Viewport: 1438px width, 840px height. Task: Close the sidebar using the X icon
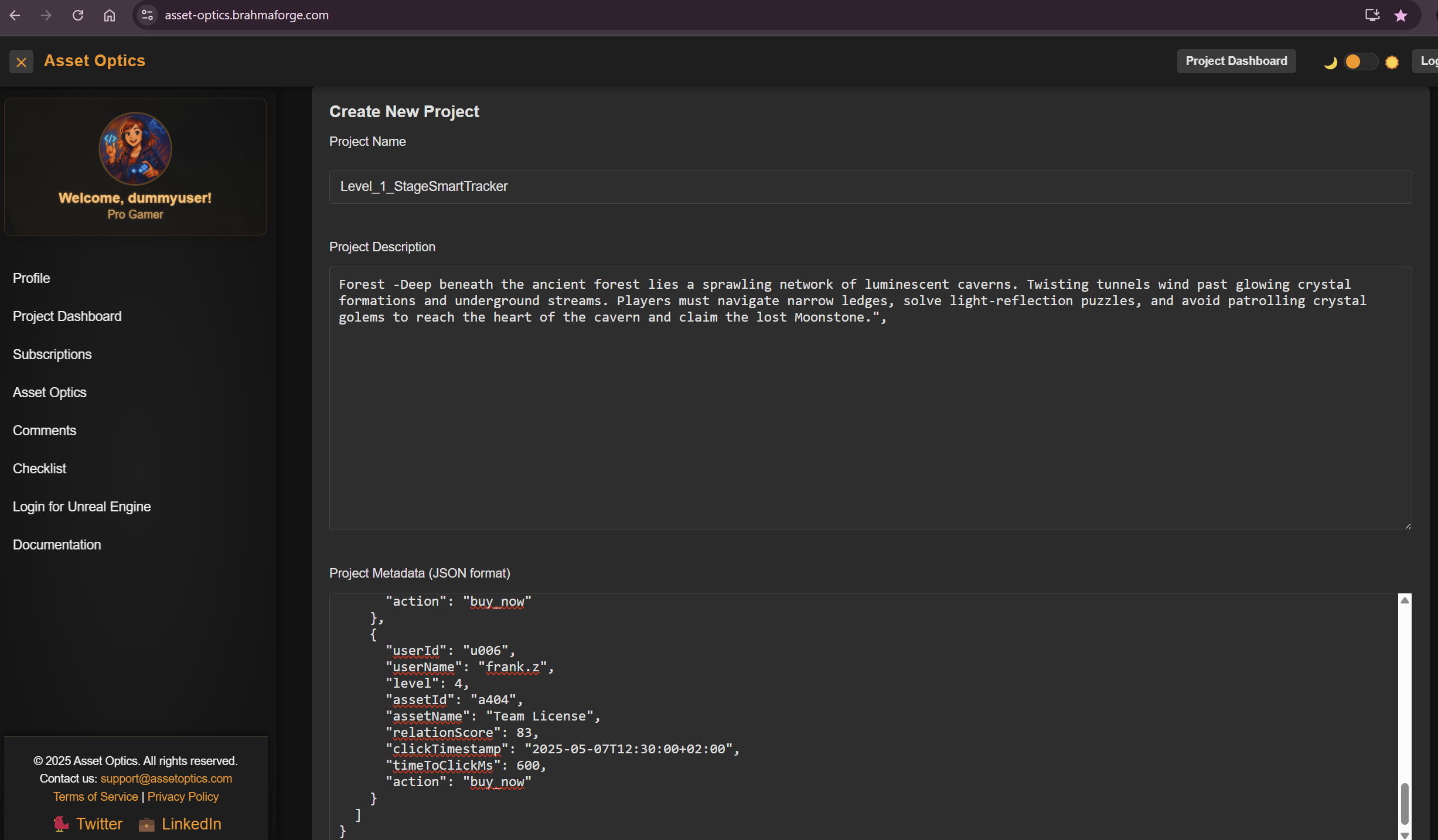22,62
